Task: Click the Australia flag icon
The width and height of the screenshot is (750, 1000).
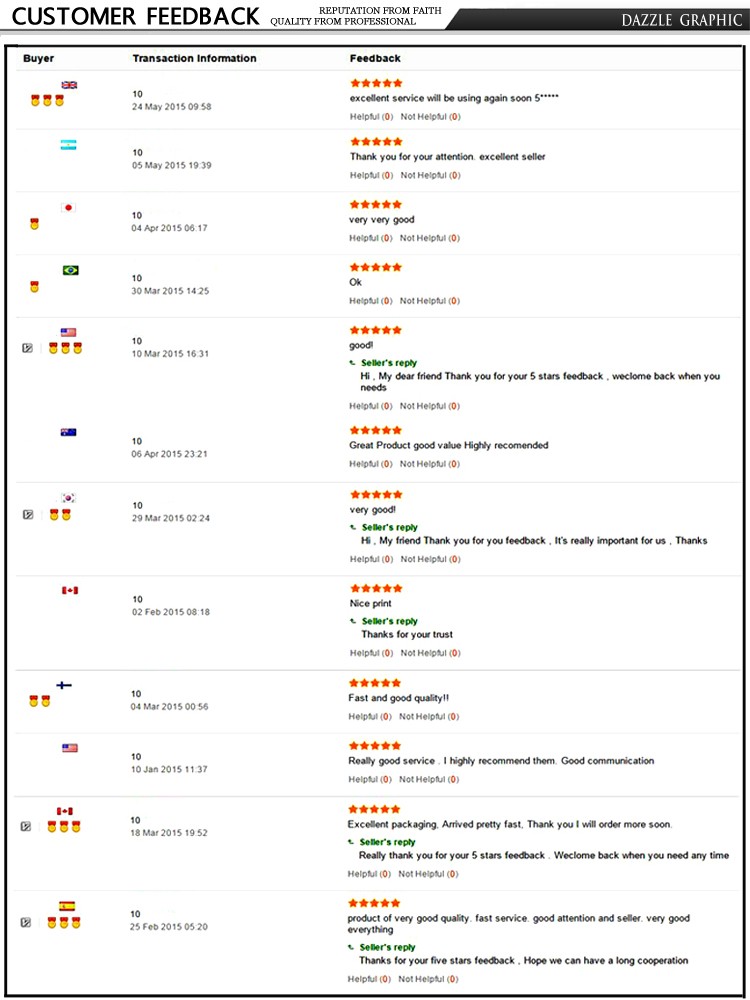Action: coord(68,432)
